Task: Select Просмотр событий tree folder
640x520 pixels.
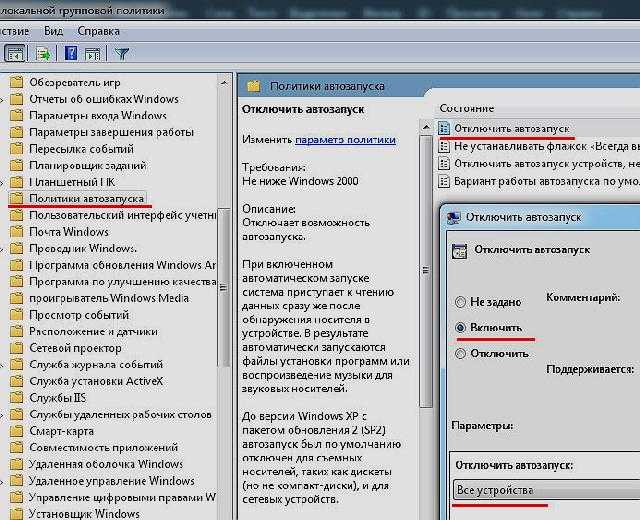Action: pyautogui.click(x=79, y=315)
